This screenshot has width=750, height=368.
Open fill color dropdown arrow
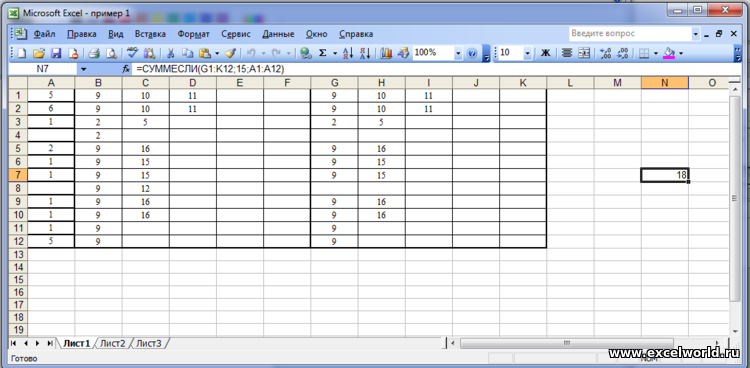point(681,53)
